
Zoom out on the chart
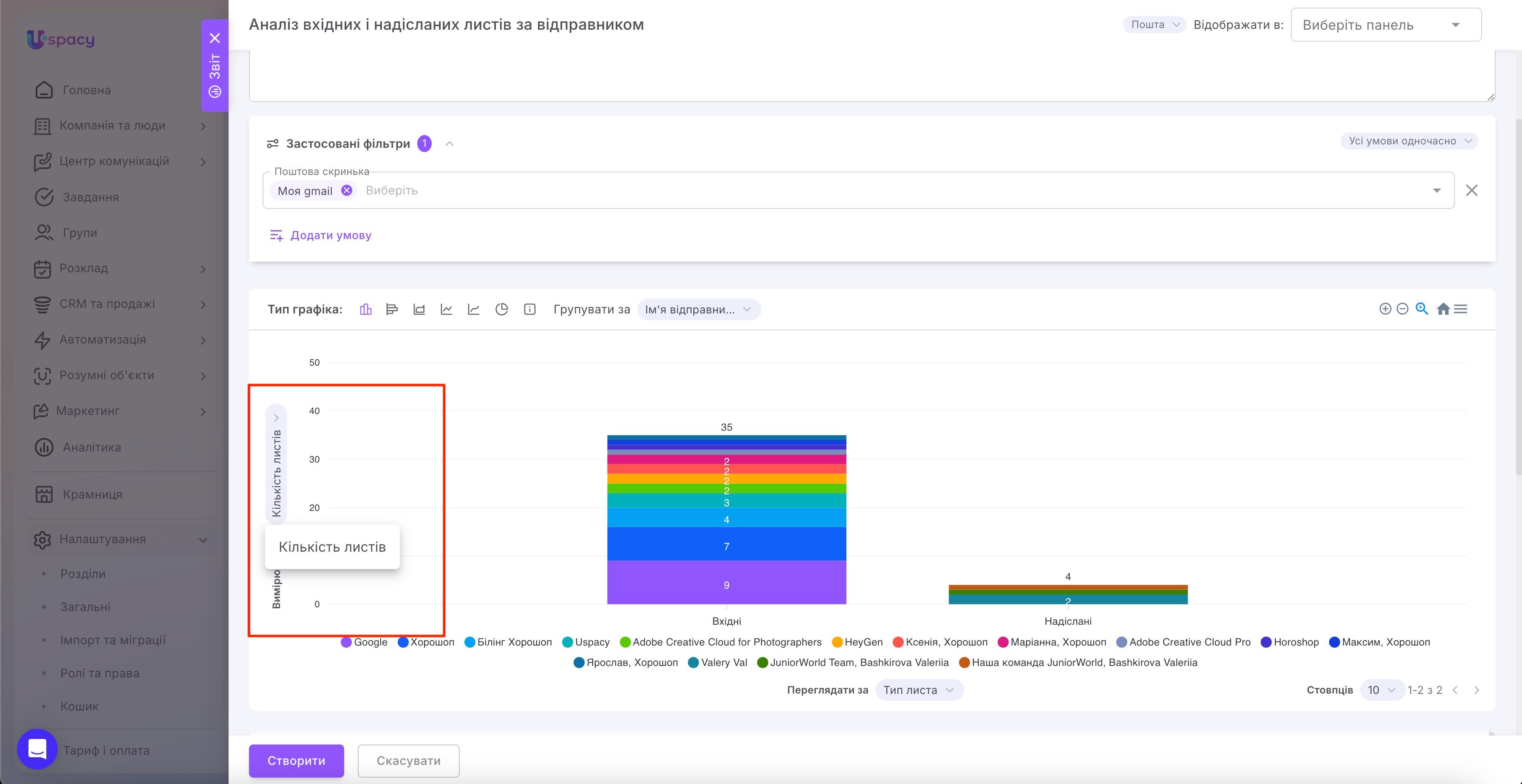[1403, 309]
